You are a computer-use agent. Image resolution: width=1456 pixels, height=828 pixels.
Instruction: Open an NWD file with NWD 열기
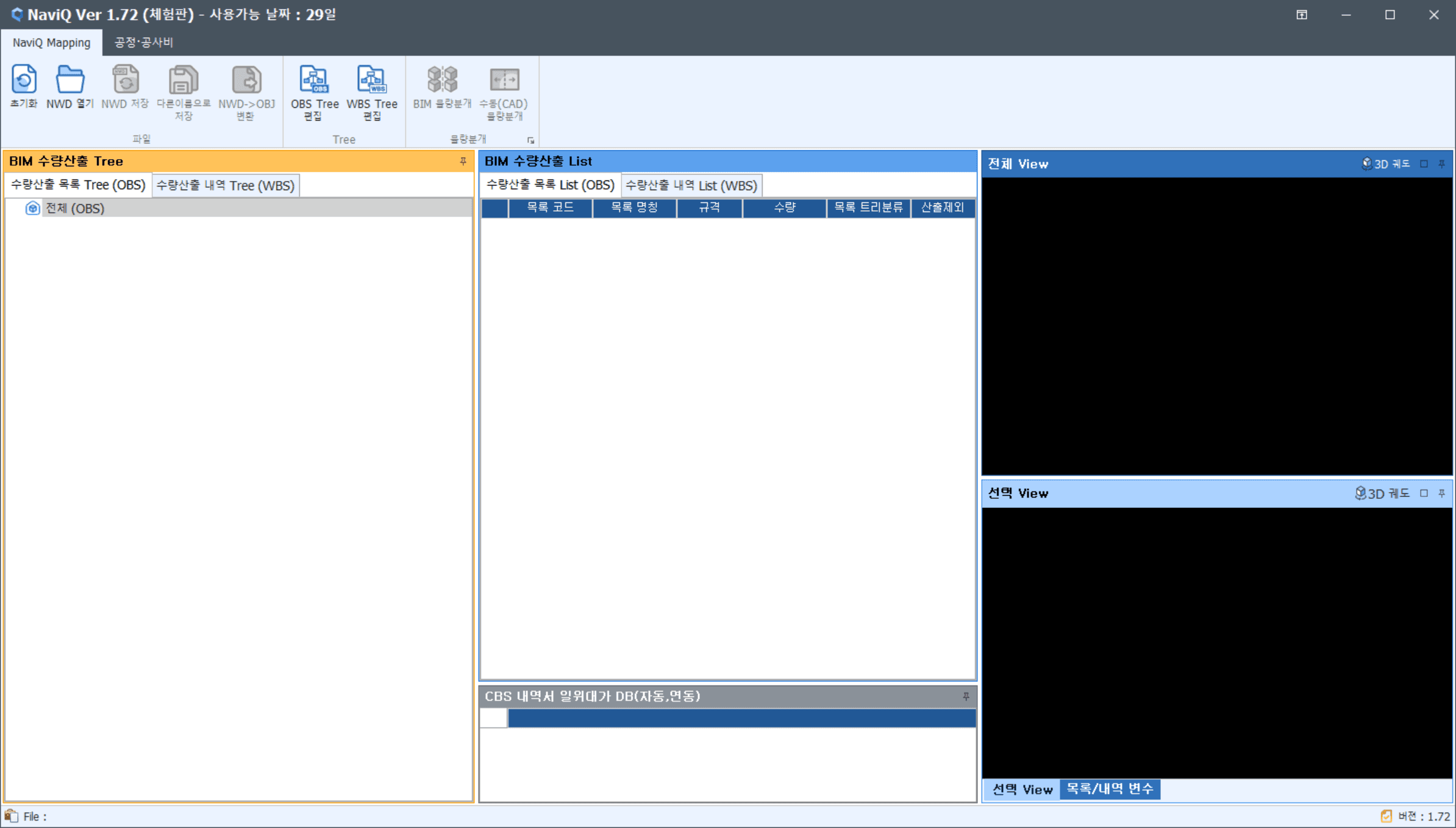[x=70, y=87]
